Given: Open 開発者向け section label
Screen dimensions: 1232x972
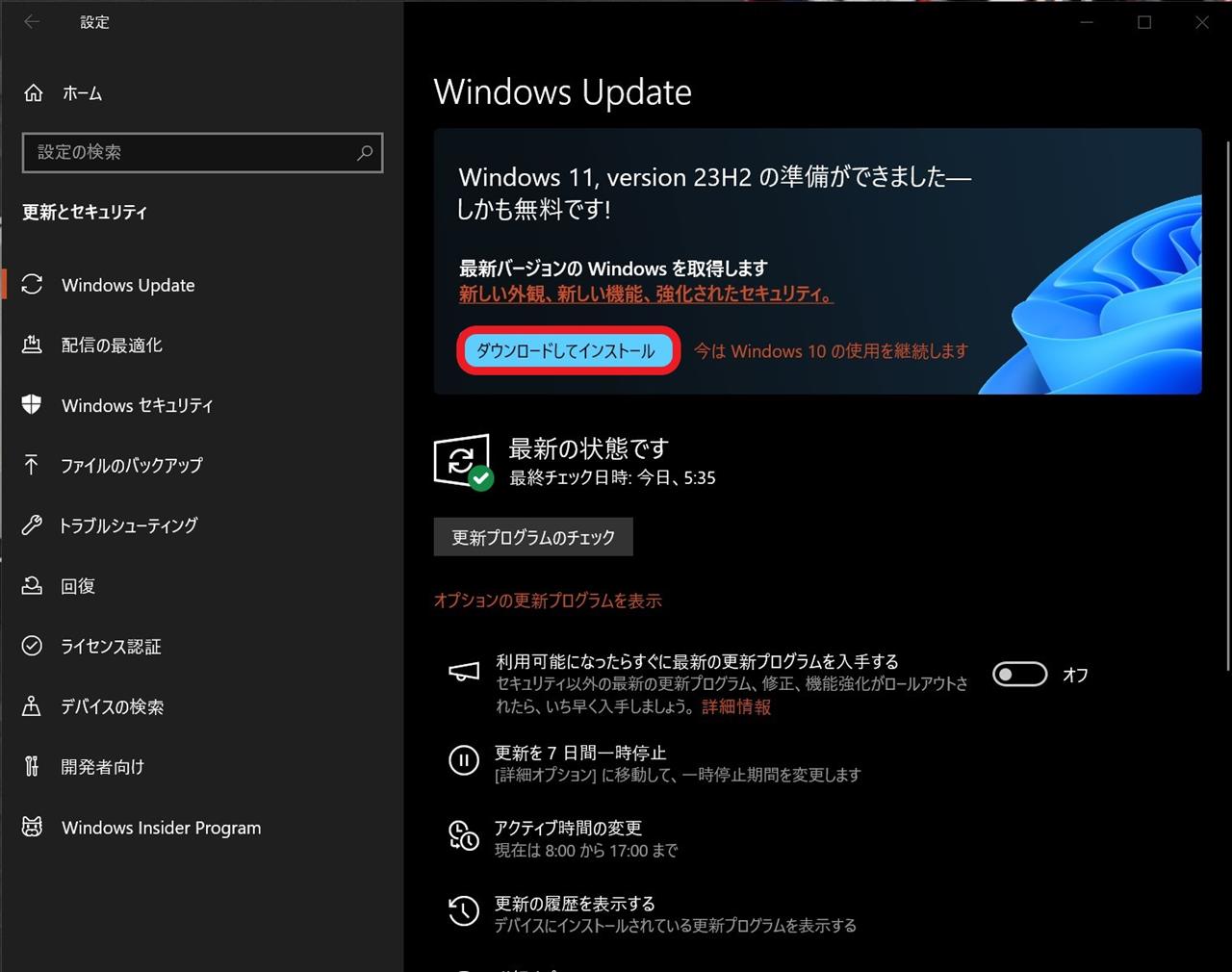Looking at the screenshot, I should (102, 767).
